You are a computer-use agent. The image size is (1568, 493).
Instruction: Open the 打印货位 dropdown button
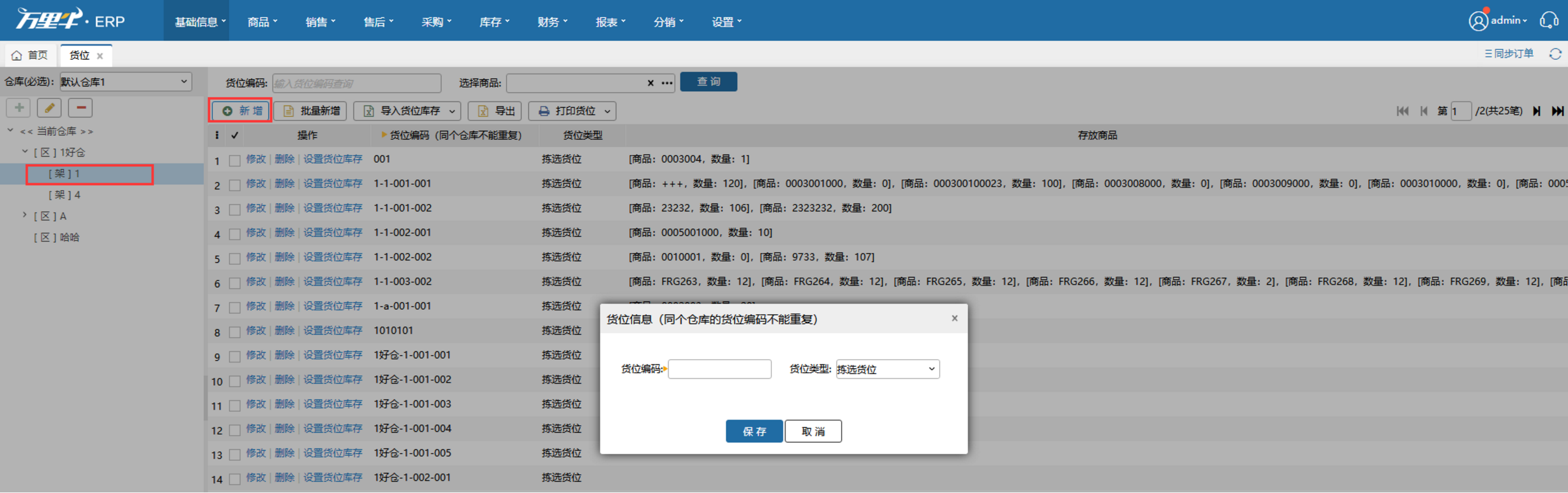pos(572,111)
